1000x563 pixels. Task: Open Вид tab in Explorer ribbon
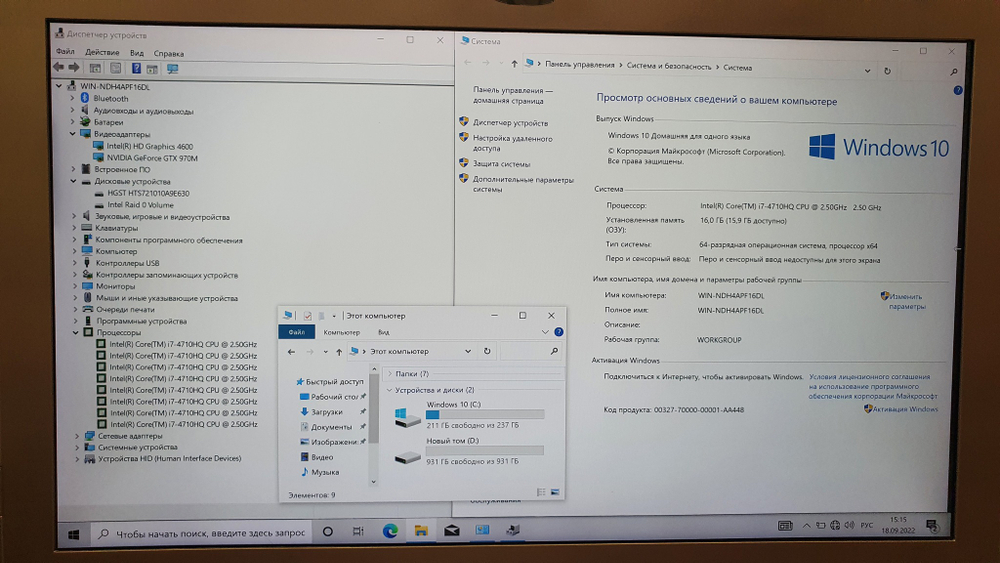pos(383,332)
